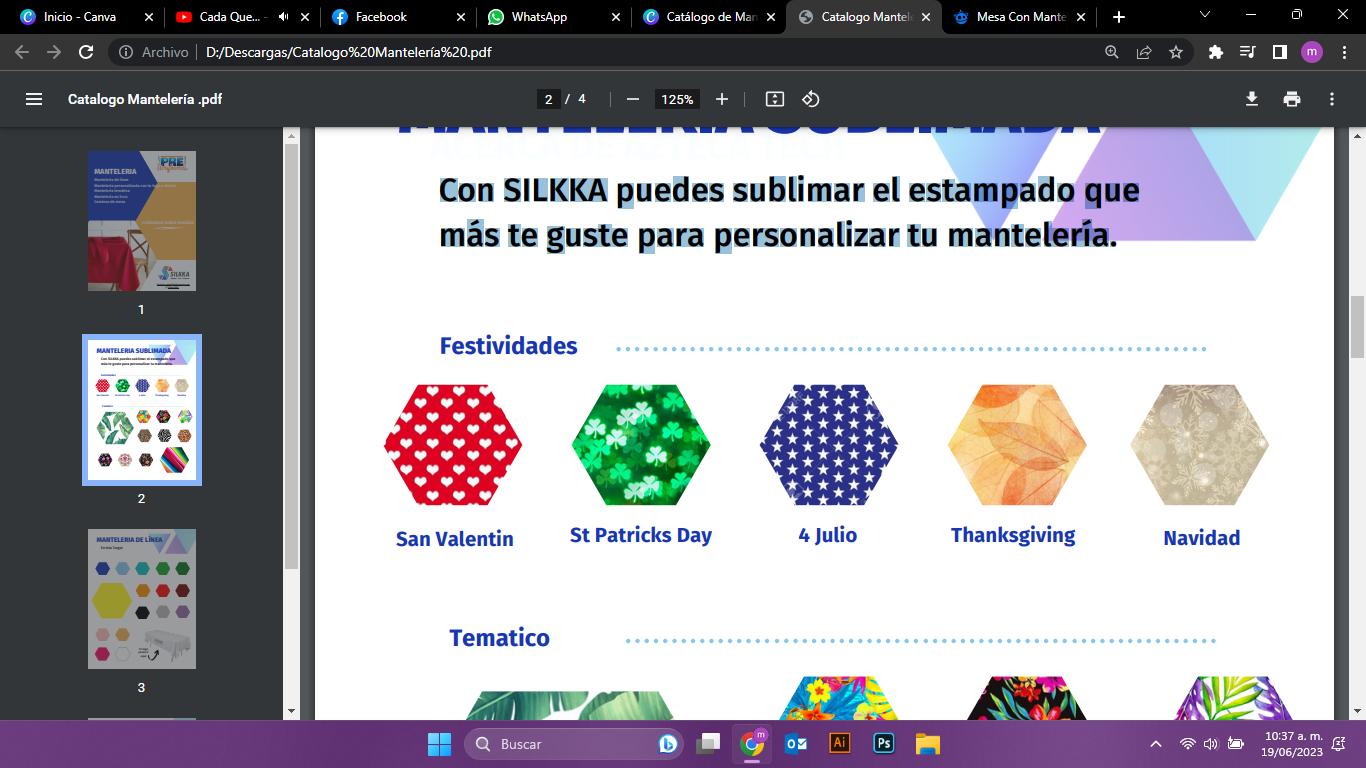Click the Archivo file info chip

click(x=154, y=52)
